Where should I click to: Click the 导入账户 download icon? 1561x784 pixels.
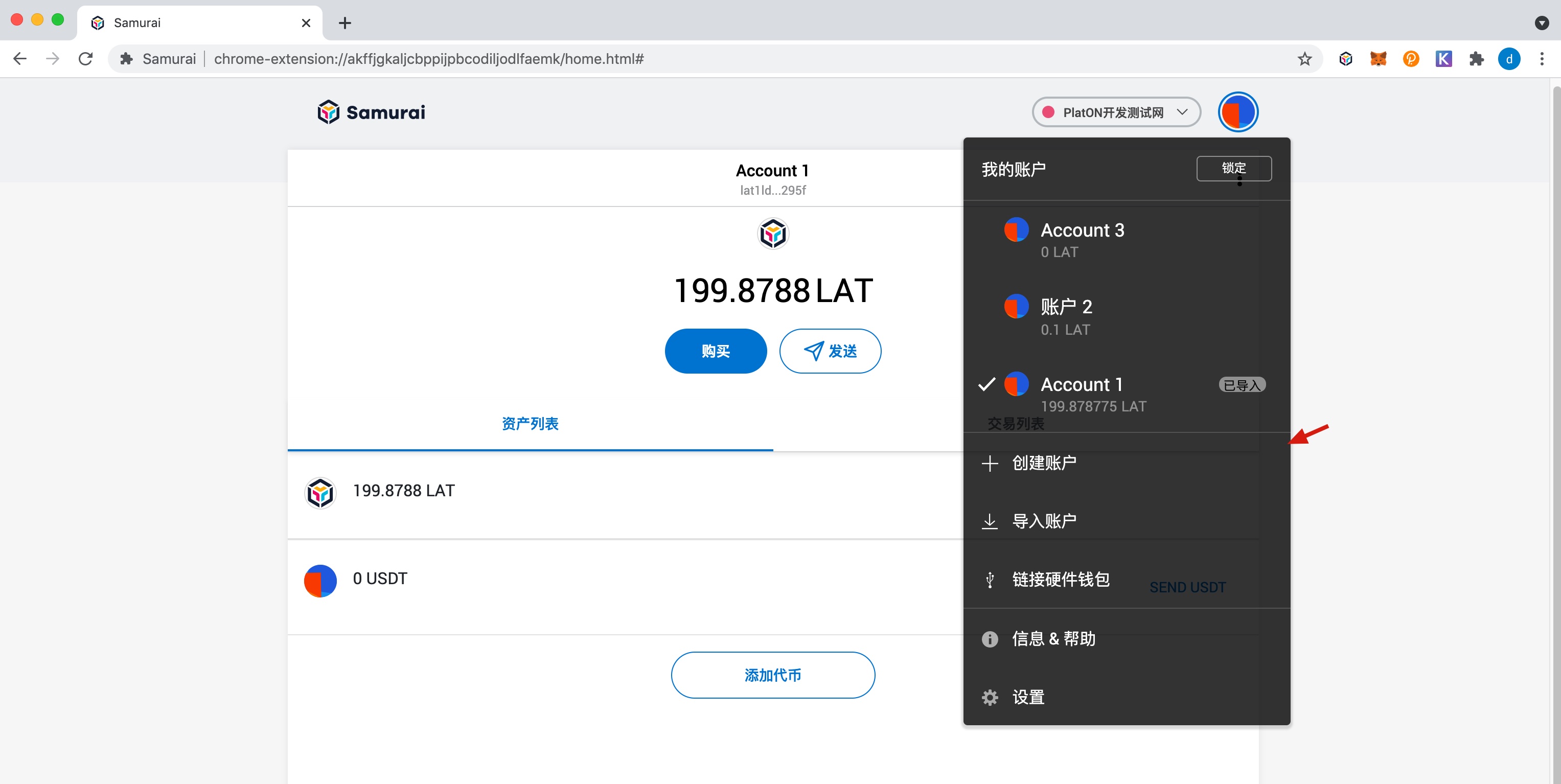(990, 521)
